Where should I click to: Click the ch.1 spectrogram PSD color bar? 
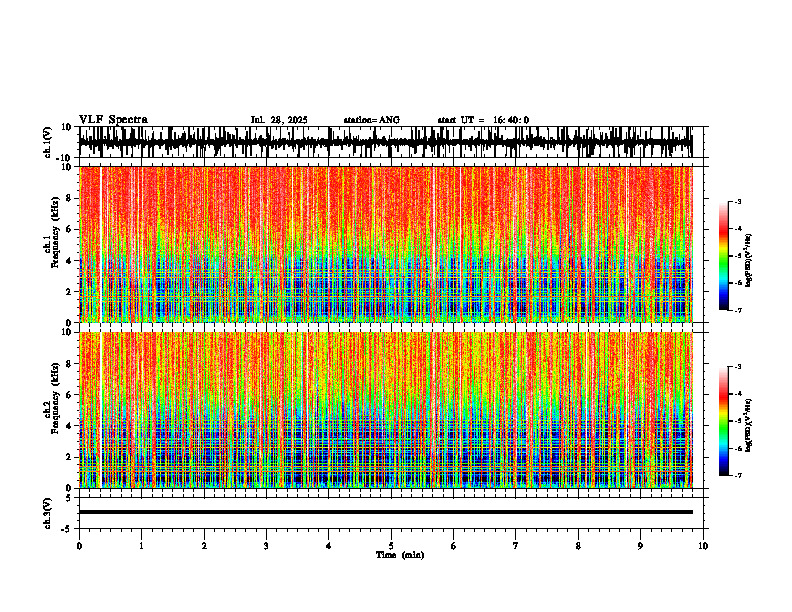[x=723, y=256]
